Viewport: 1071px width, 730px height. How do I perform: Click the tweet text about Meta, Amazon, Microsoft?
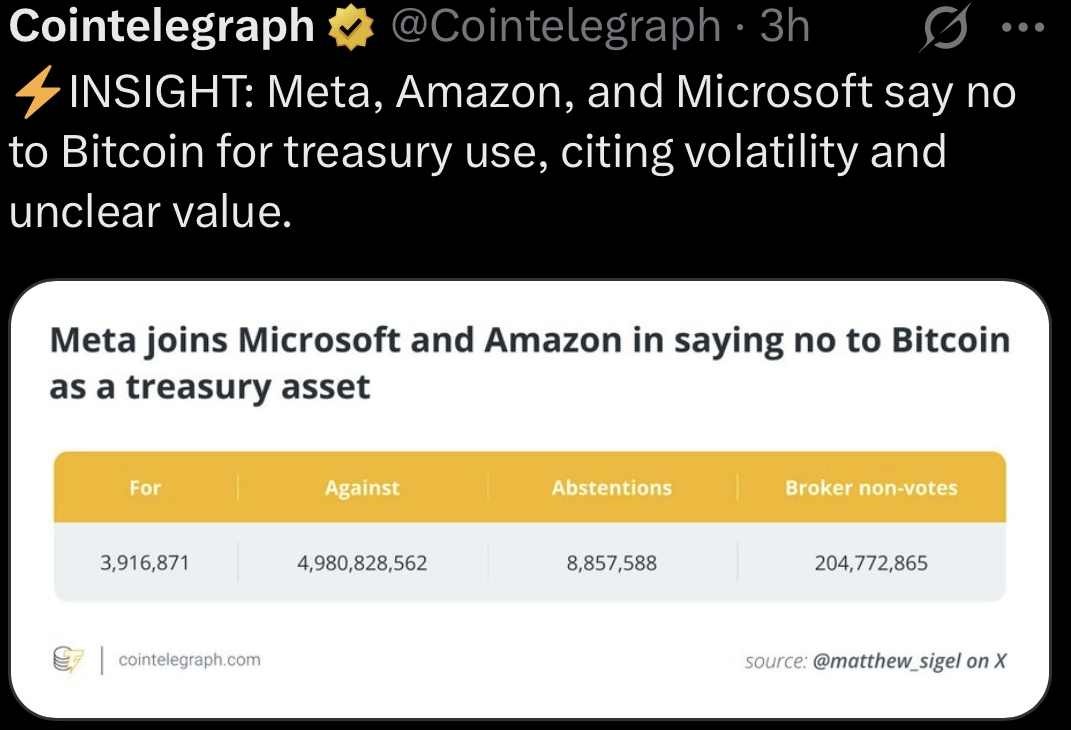tap(512, 151)
